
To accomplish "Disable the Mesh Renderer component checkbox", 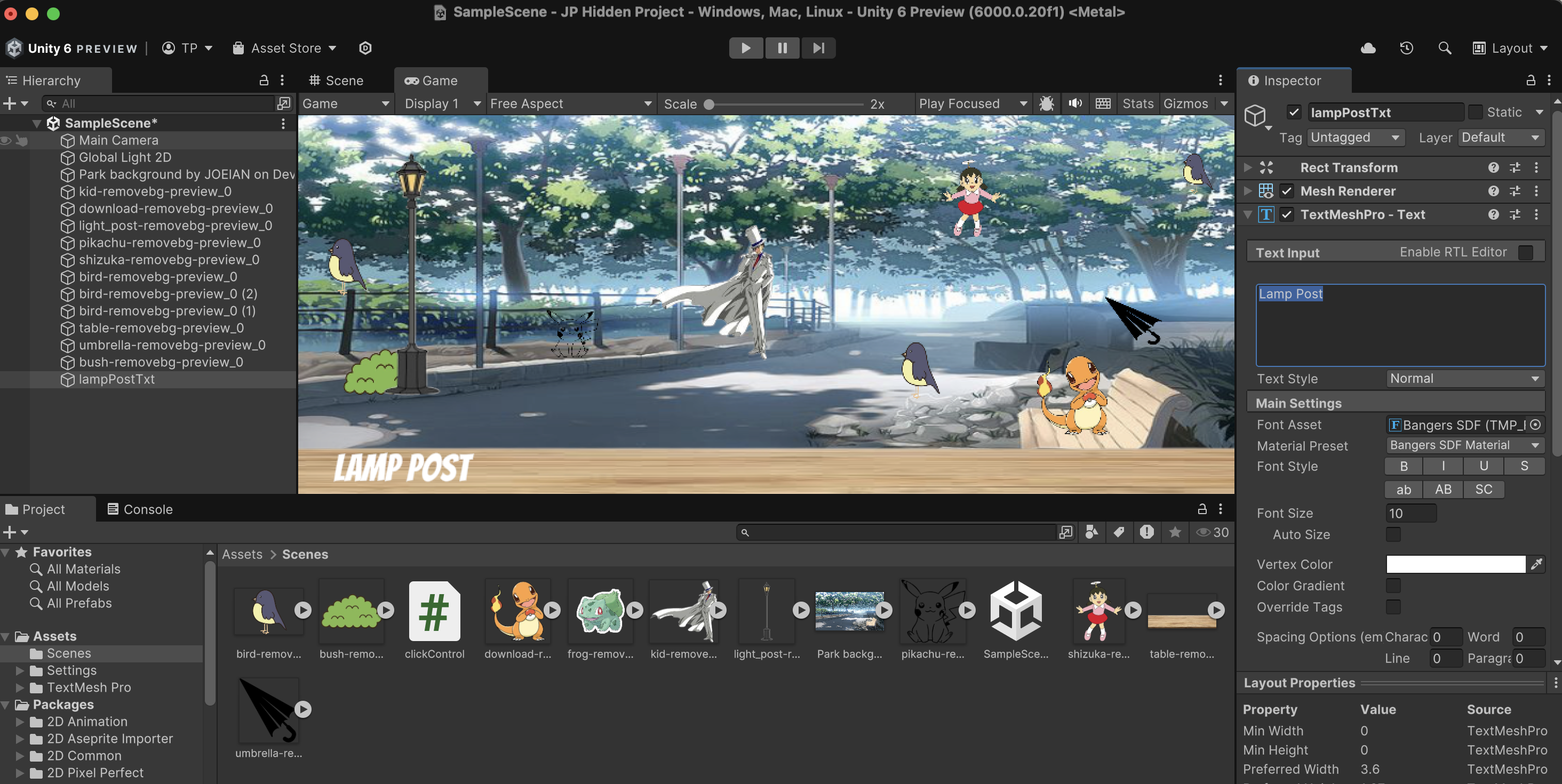I will (x=1287, y=191).
